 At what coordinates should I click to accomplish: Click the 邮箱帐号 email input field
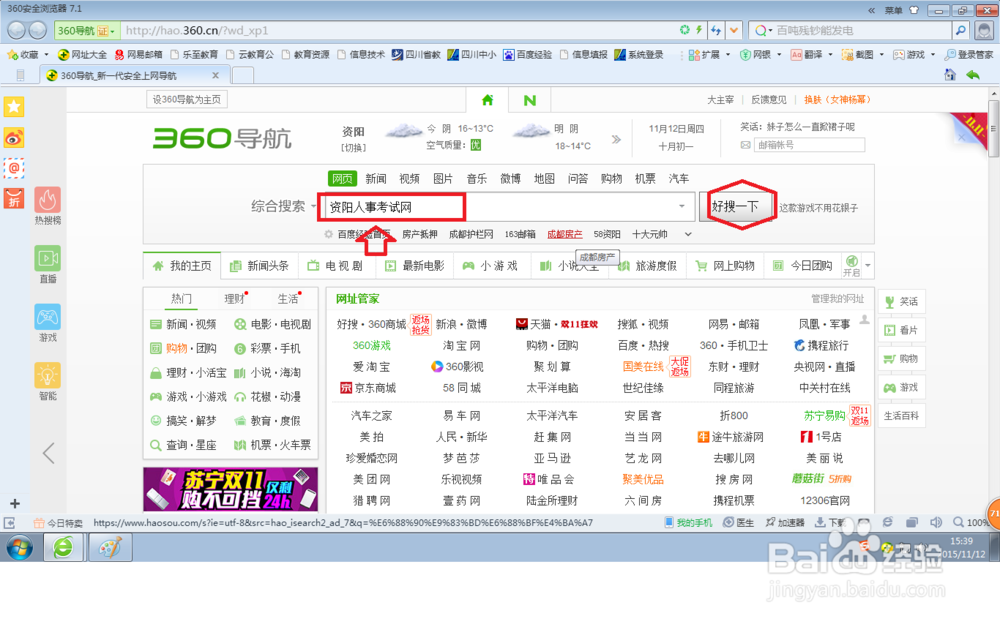[x=809, y=145]
